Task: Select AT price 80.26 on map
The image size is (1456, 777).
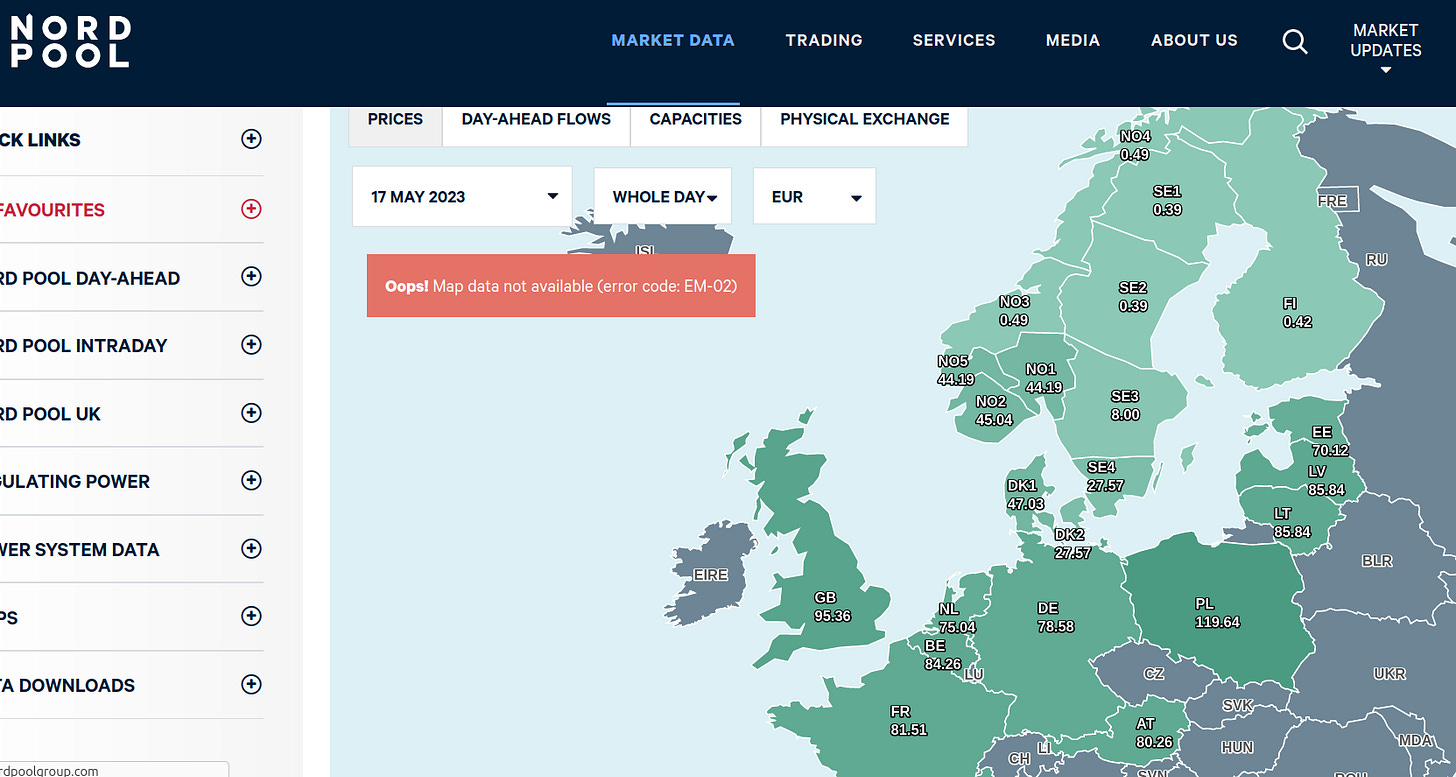Action: click(x=1154, y=742)
